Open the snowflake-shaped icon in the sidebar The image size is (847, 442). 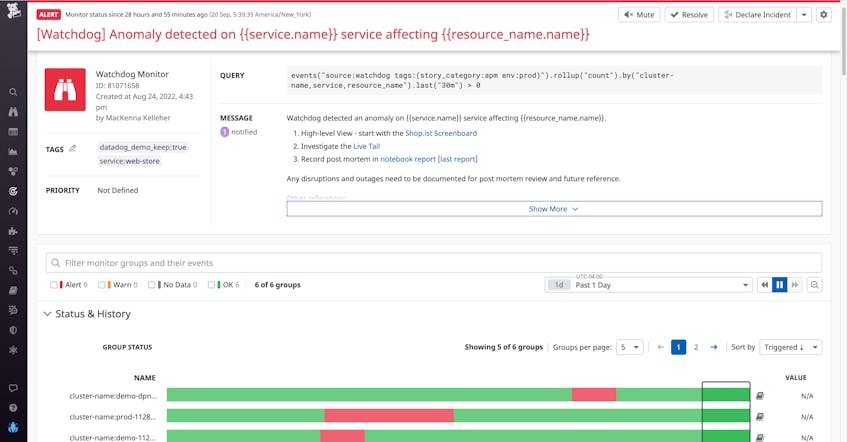tap(13, 350)
